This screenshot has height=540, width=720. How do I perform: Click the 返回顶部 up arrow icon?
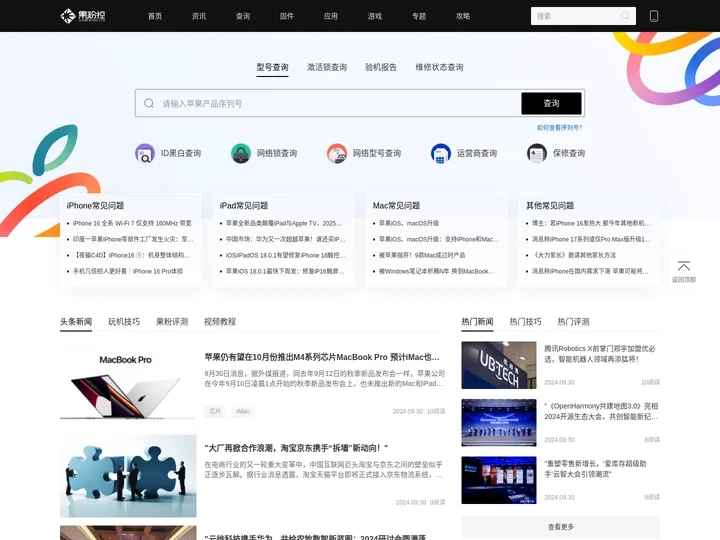684,266
